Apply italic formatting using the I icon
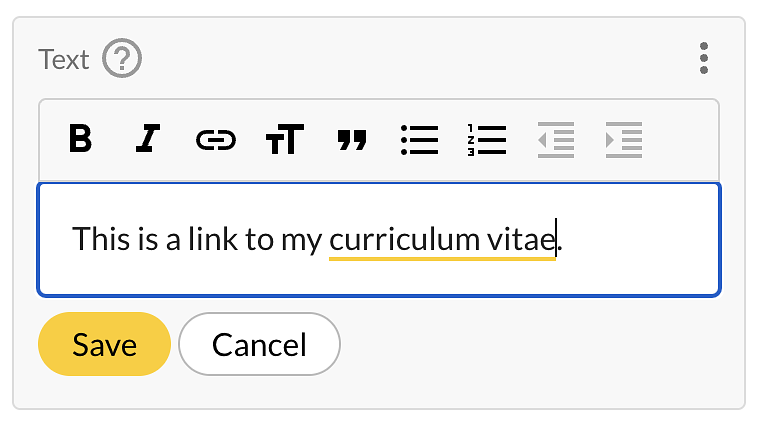The image size is (758, 424). (147, 139)
